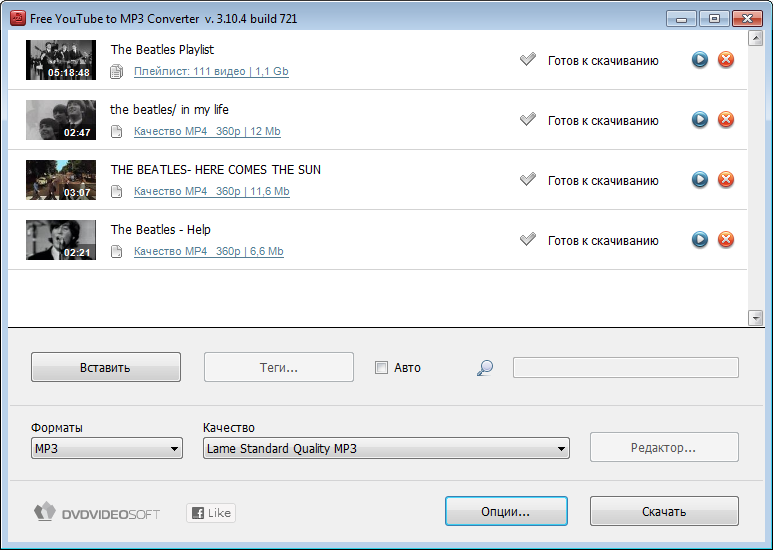
Task: Open The Beatles Playlist thumbnail 05:18:48
Action: point(61,60)
